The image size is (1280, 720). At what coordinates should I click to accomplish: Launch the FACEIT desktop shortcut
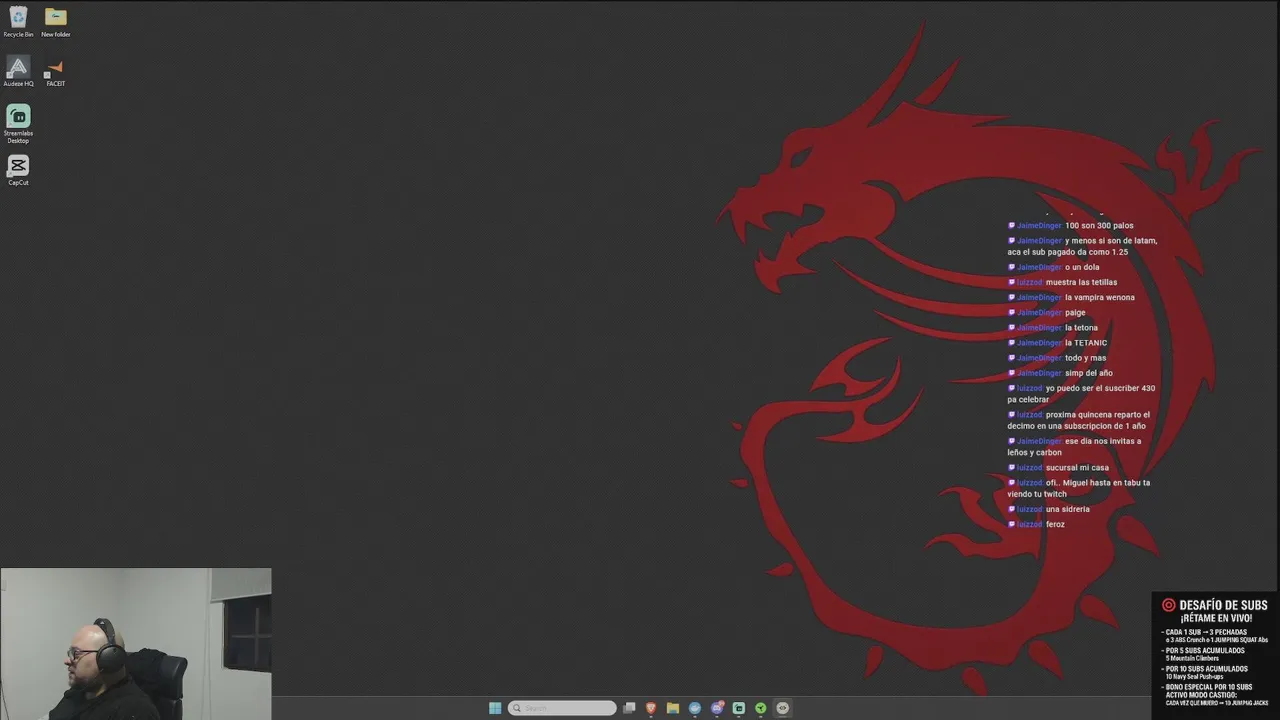56,71
